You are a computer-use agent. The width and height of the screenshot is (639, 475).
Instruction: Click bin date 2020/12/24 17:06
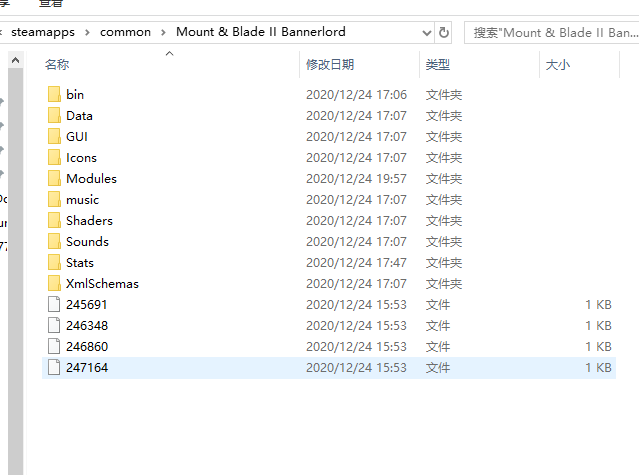point(356,95)
